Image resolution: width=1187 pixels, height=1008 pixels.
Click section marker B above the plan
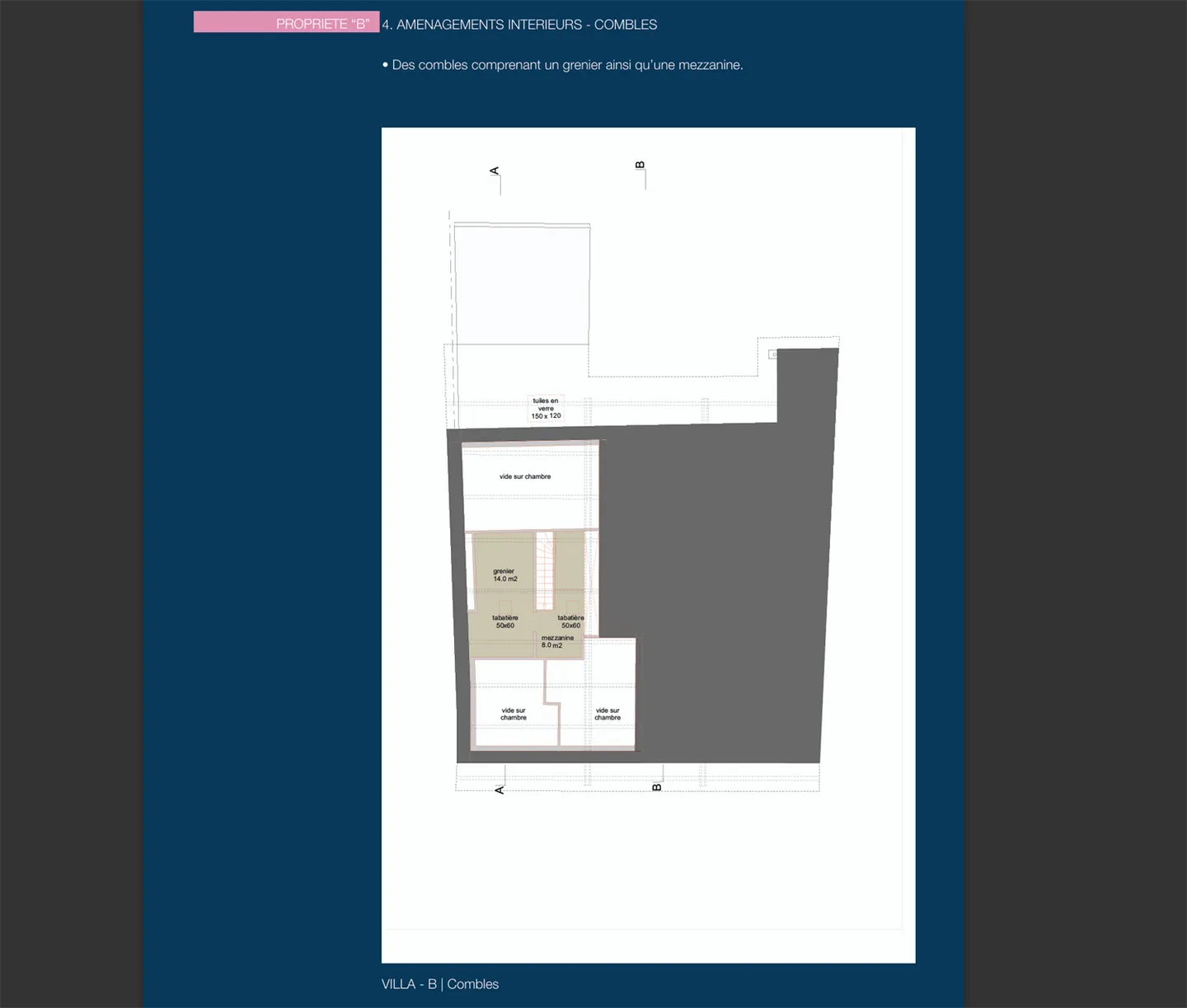(640, 165)
